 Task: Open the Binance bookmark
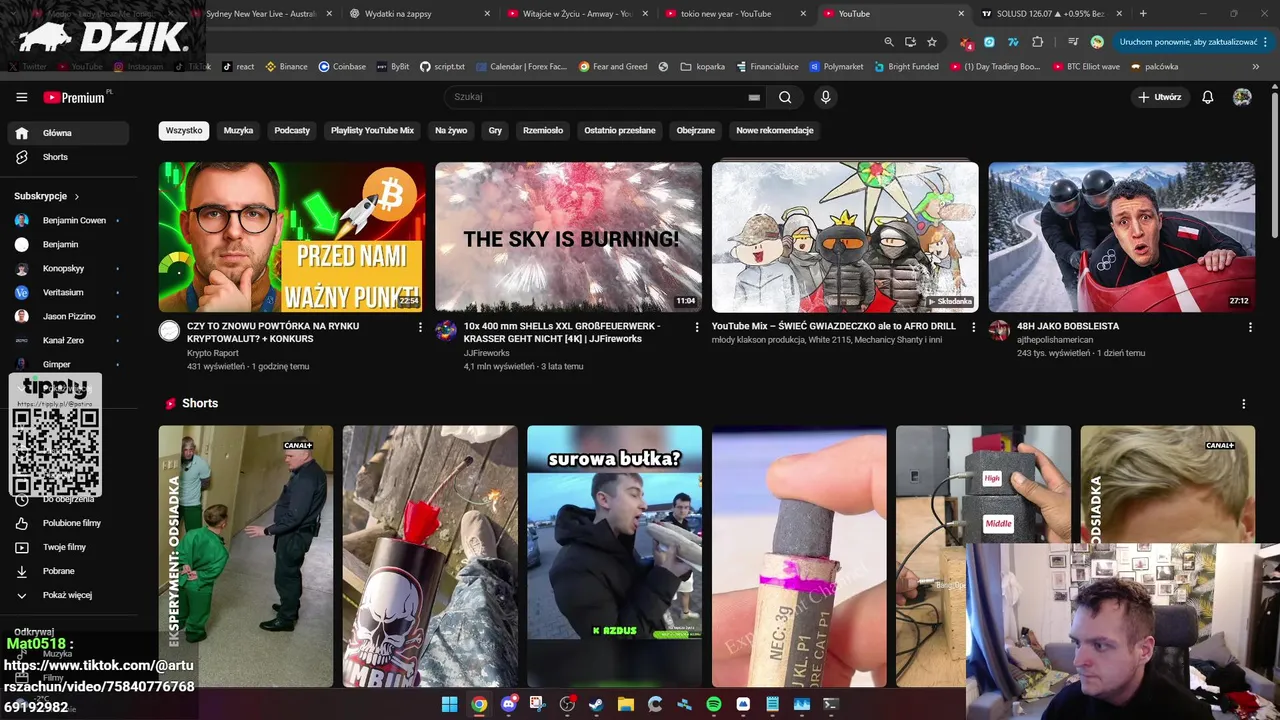coord(286,67)
